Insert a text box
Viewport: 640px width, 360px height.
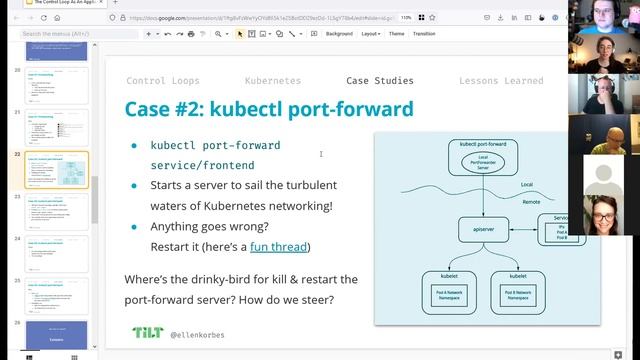[252, 34]
